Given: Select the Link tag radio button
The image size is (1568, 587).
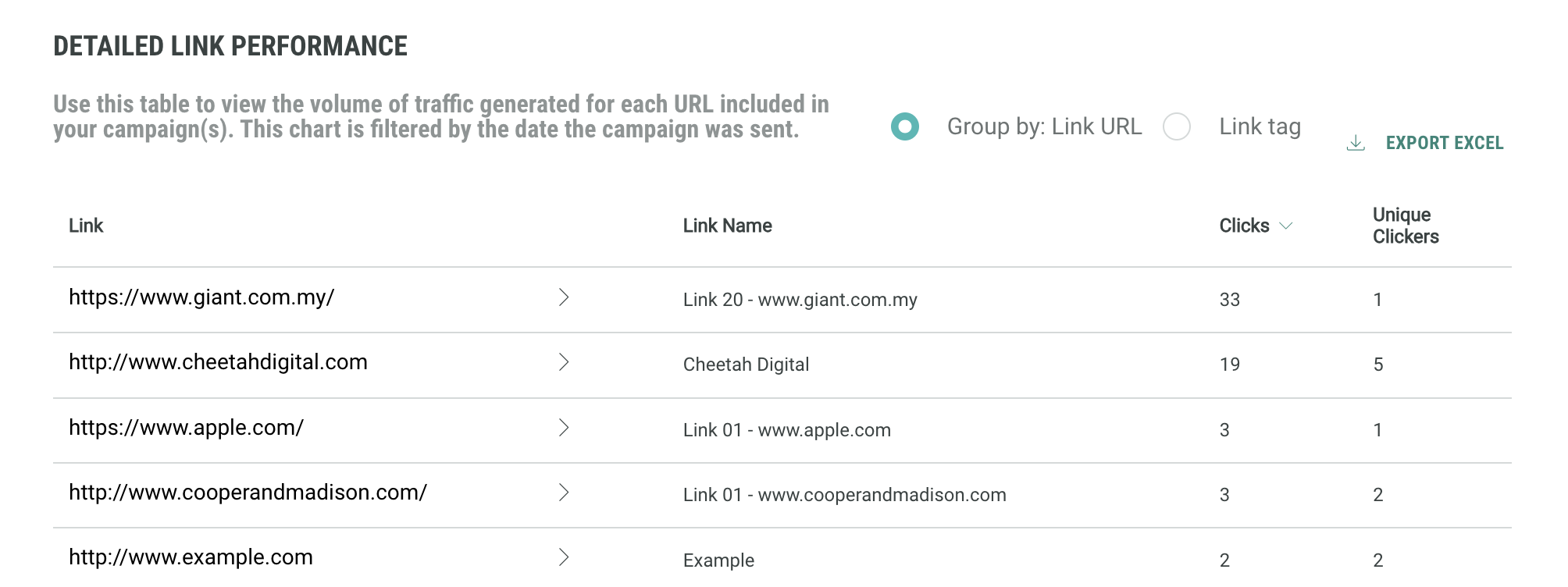Looking at the screenshot, I should pyautogui.click(x=1177, y=126).
